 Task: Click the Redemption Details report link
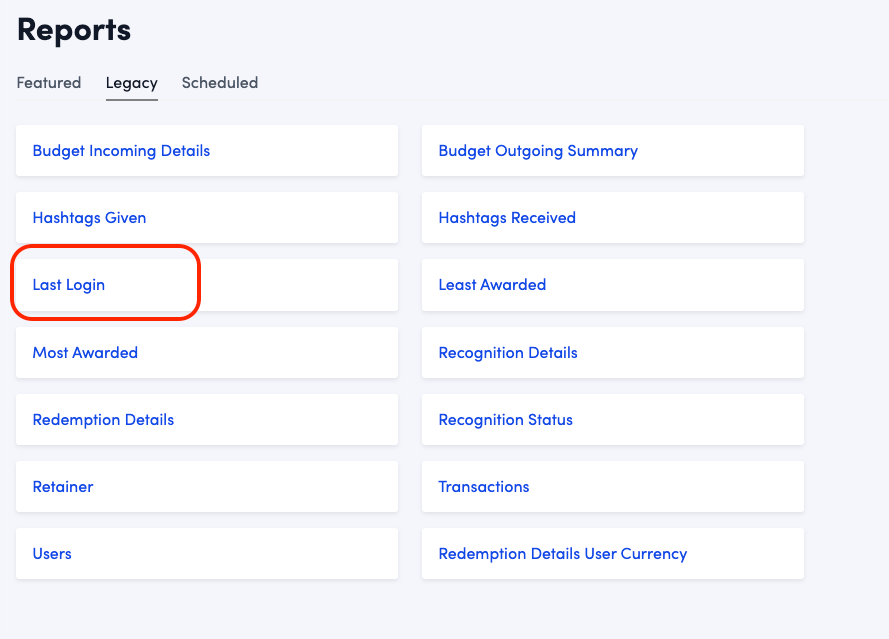point(103,420)
